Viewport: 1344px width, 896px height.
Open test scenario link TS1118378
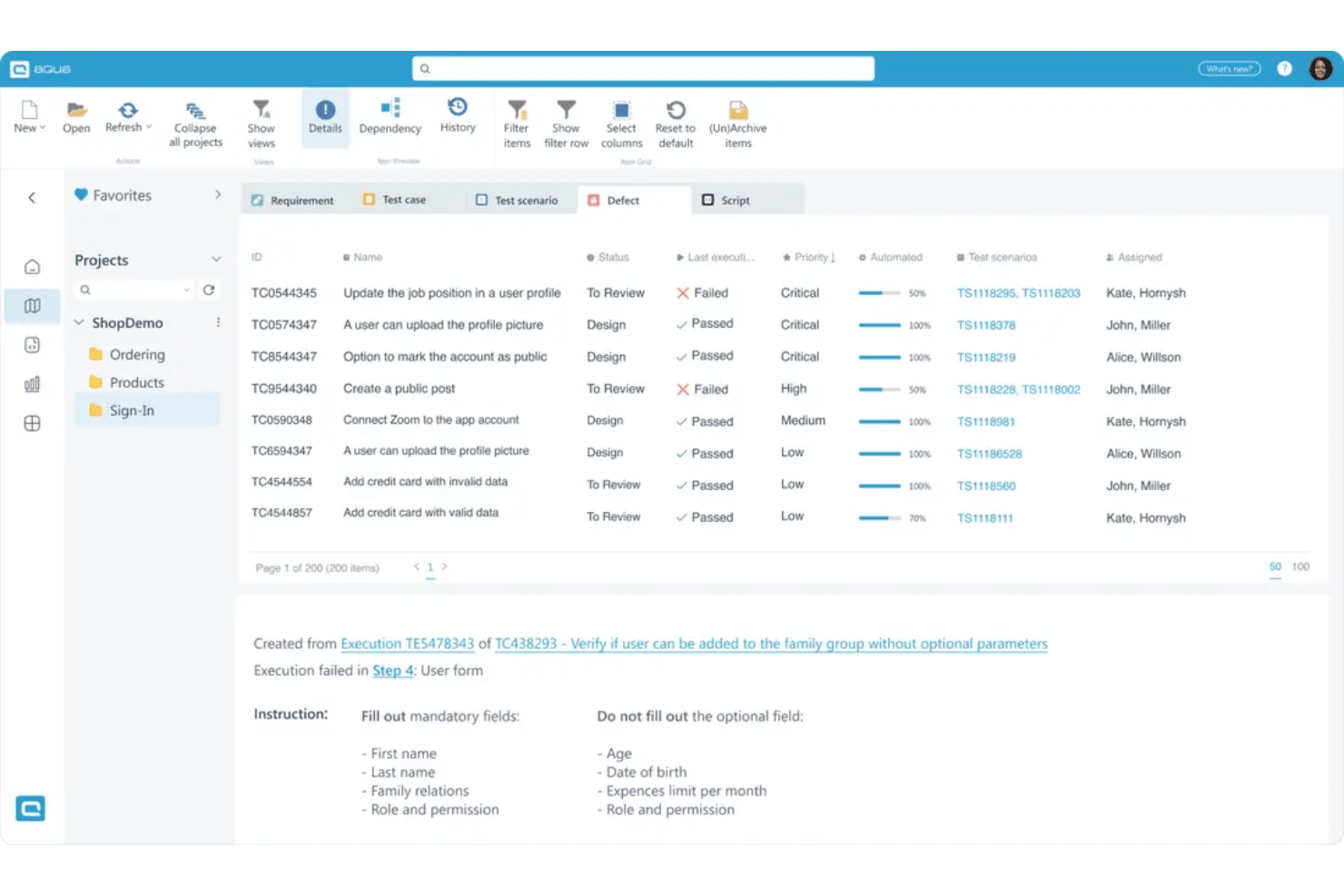[x=986, y=325]
